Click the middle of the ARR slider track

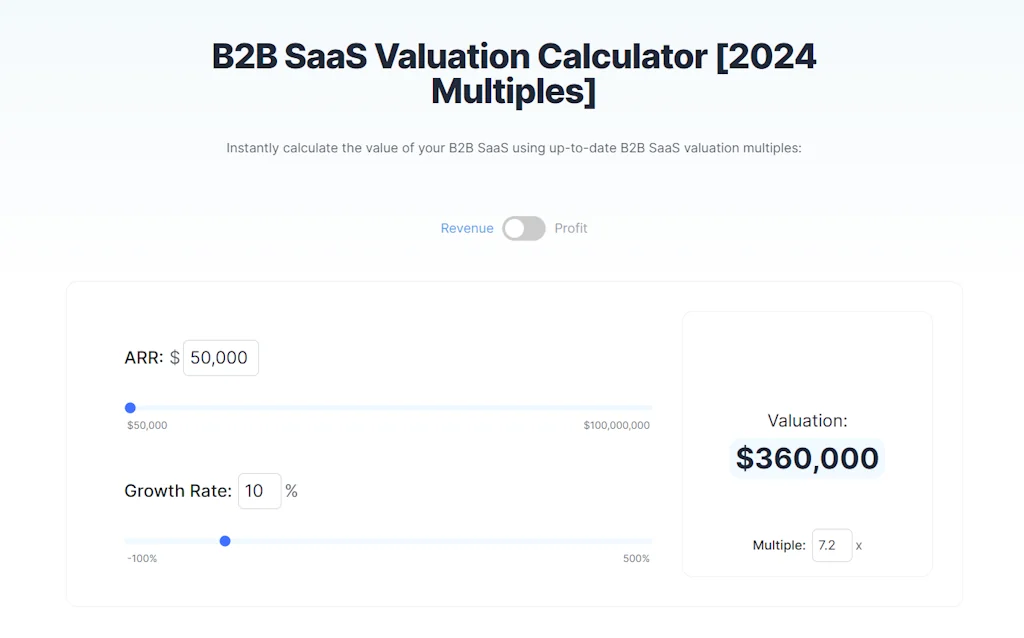[x=390, y=407]
